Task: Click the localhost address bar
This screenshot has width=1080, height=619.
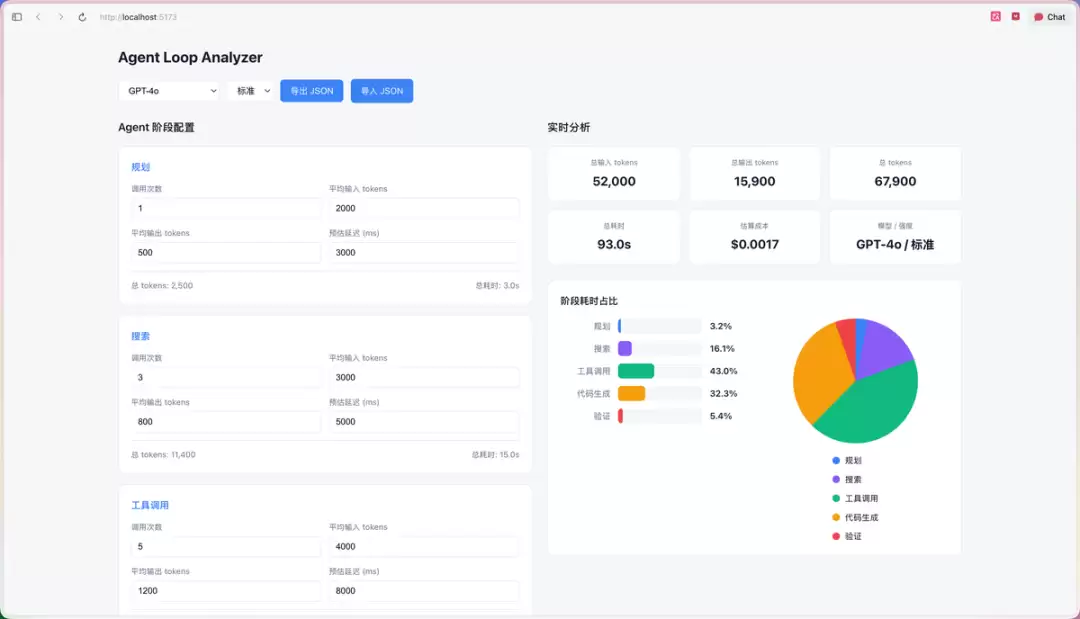Action: [138, 17]
